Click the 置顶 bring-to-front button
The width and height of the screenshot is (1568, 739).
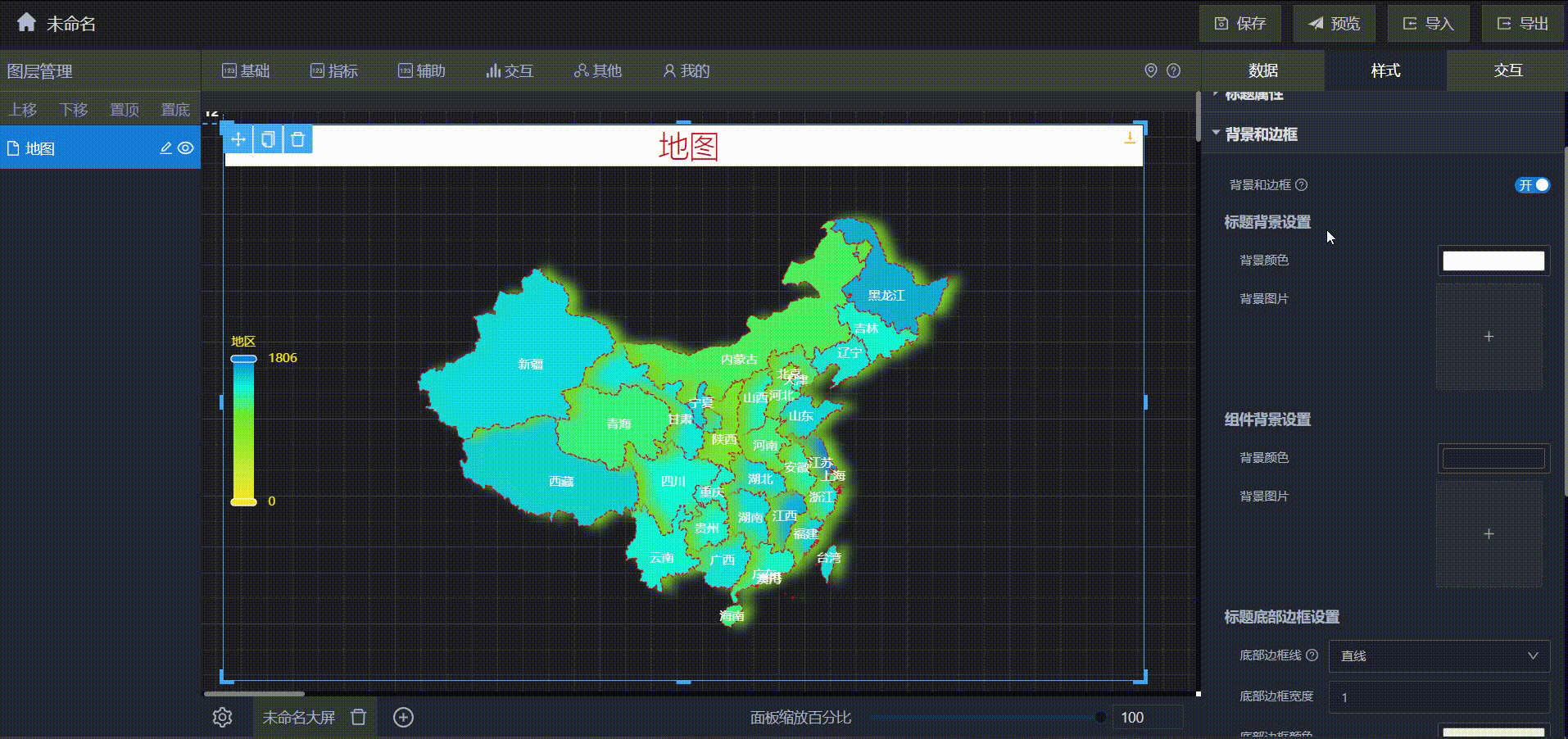[124, 109]
